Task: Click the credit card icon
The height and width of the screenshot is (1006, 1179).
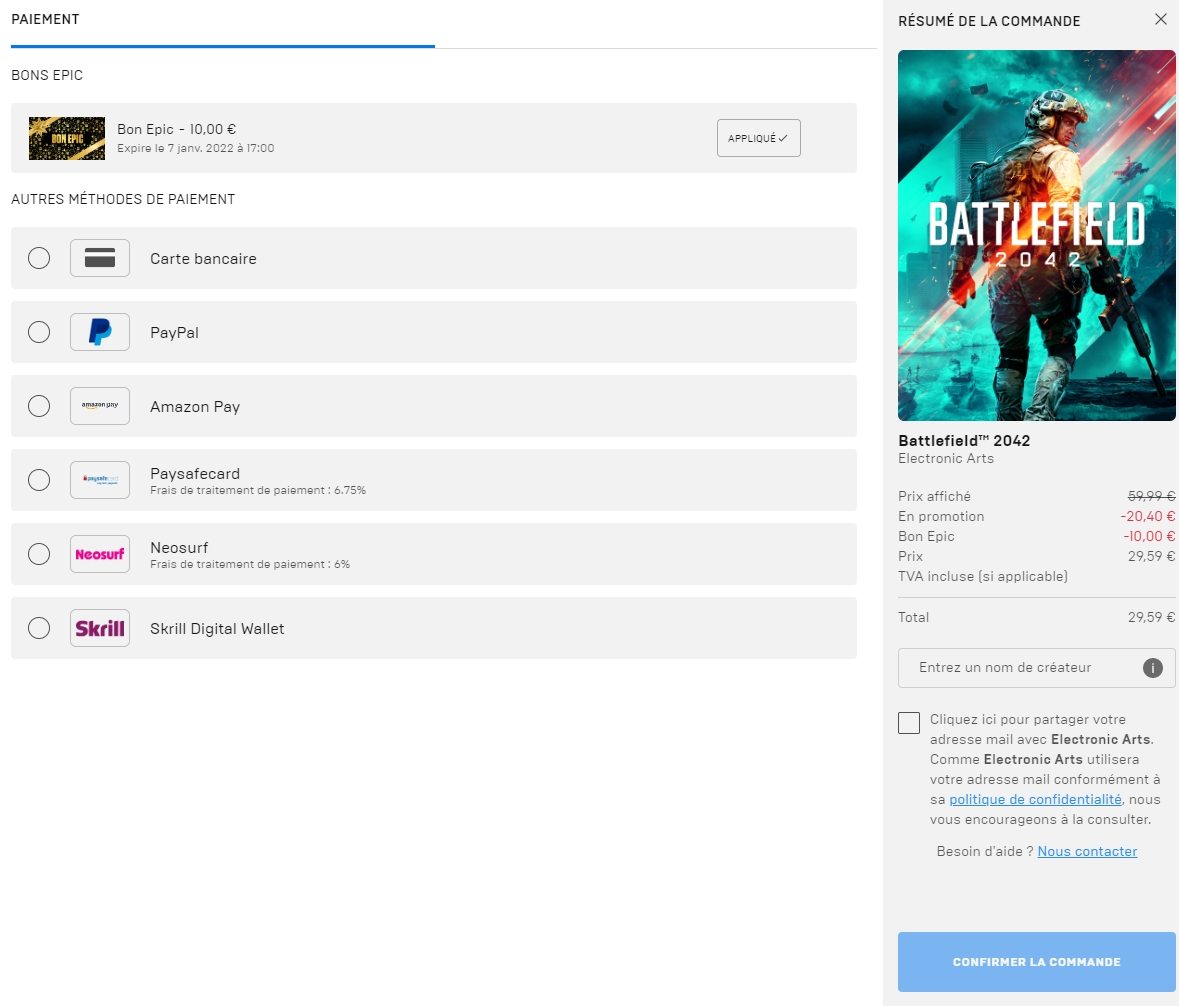Action: tap(100, 258)
